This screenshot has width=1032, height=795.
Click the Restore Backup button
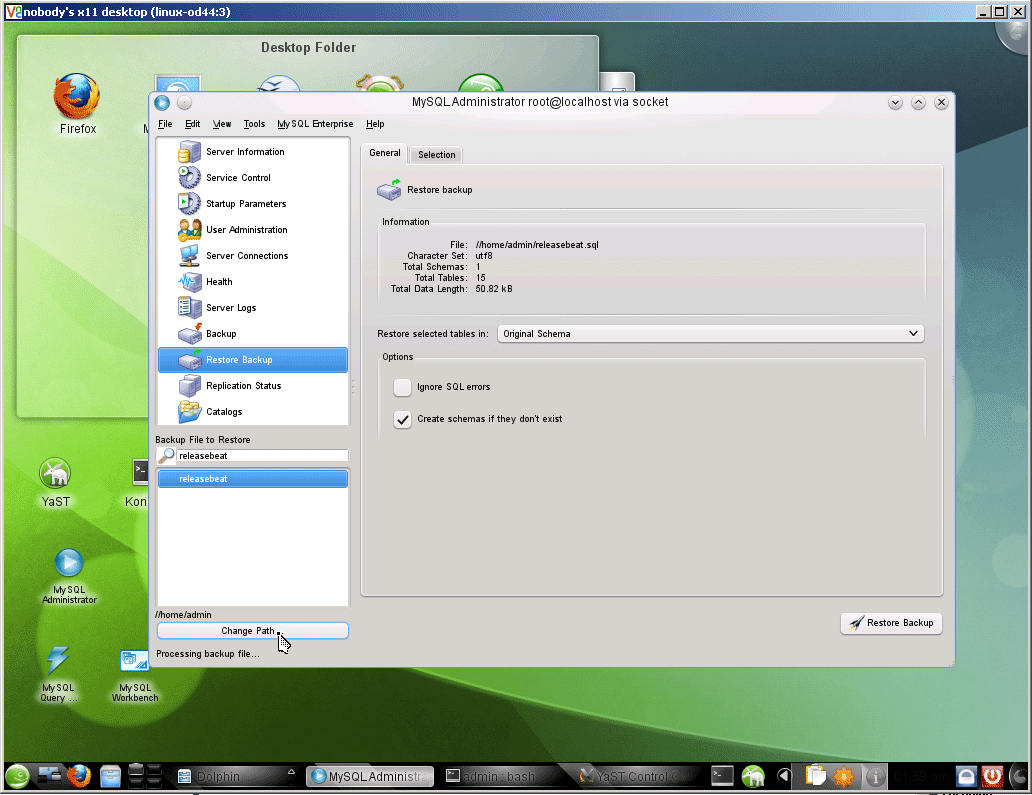(x=891, y=623)
